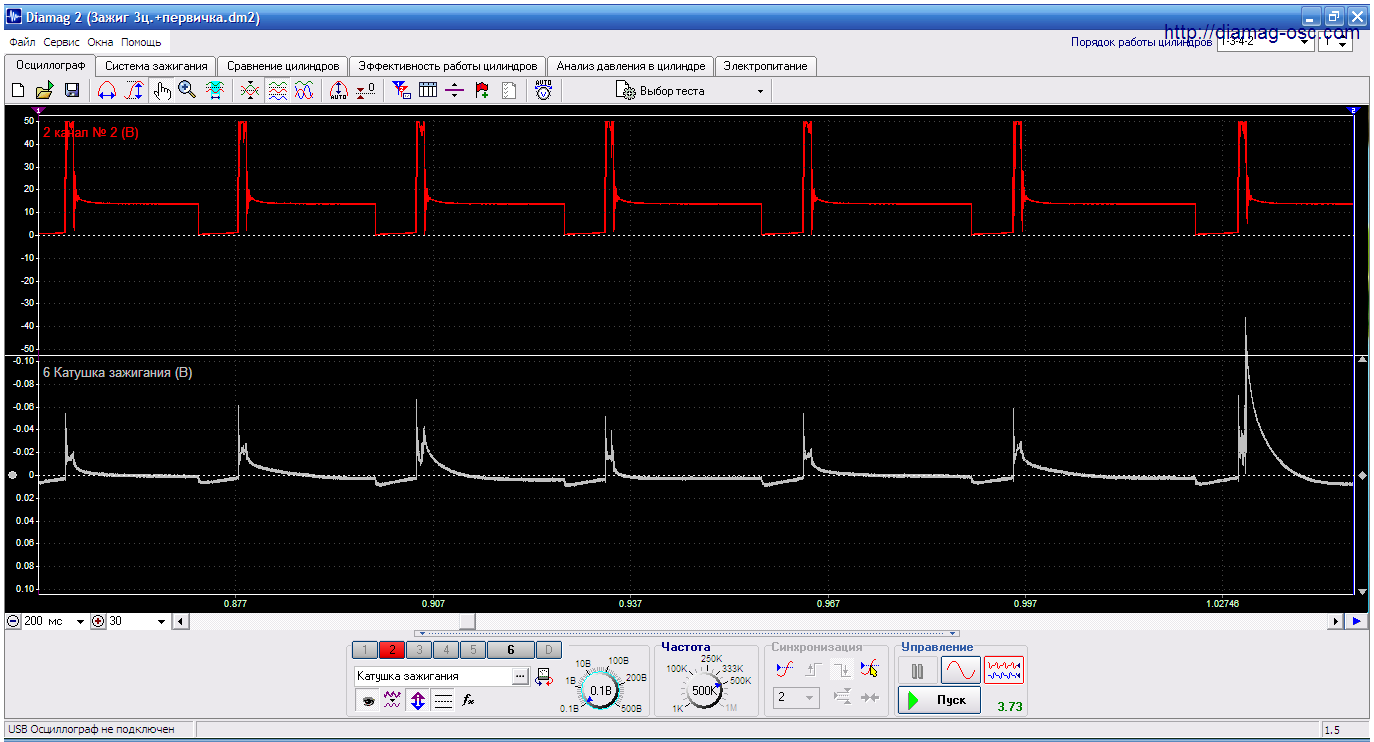Open the 200 мс time scale dropdown
The image size is (1374, 742).
click(x=81, y=621)
